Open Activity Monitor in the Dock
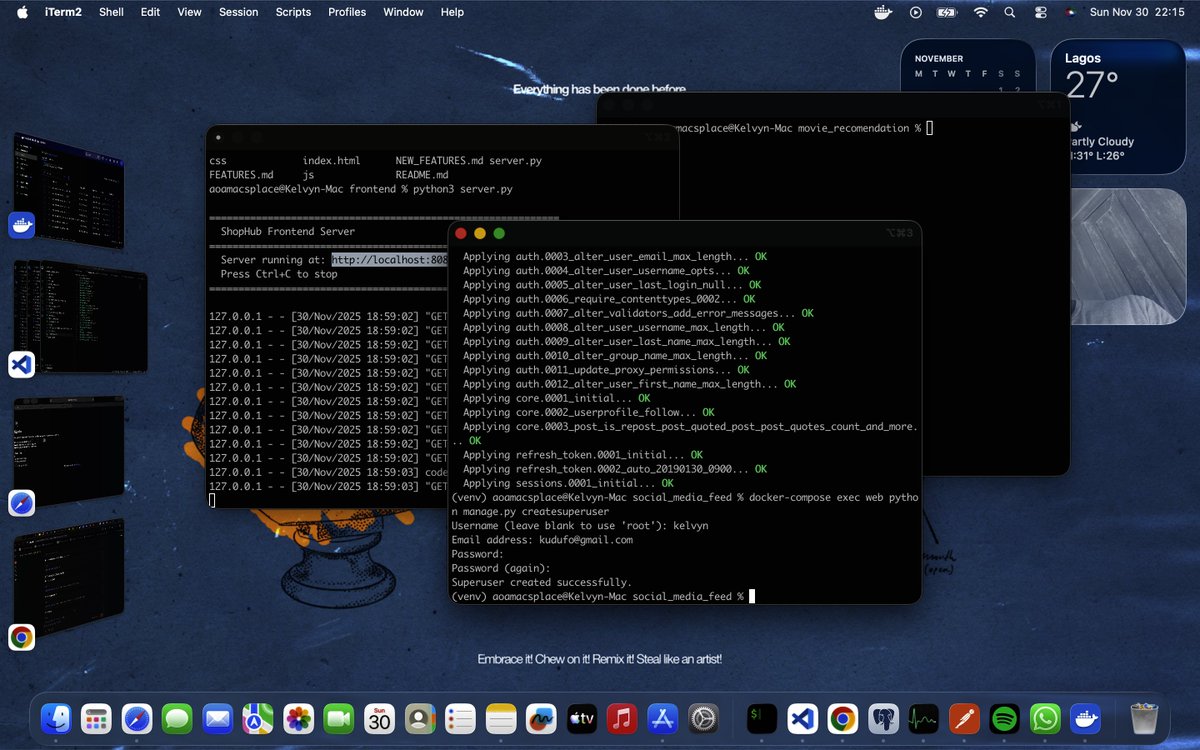 pyautogui.click(x=924, y=717)
